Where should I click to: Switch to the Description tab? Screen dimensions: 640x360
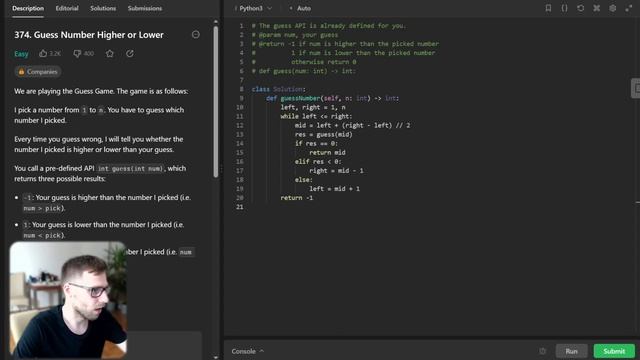point(28,8)
